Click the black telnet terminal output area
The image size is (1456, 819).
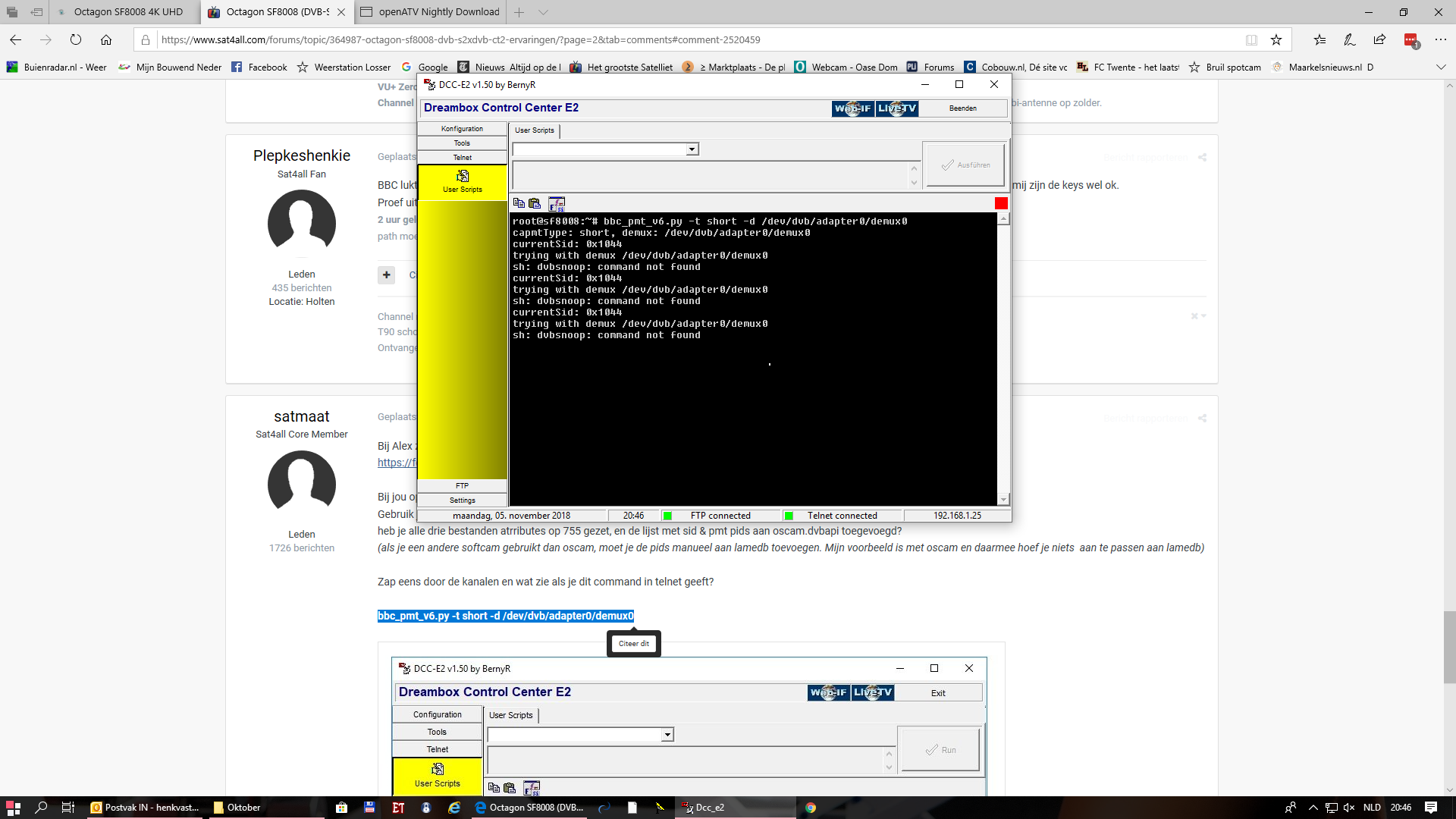point(753,359)
